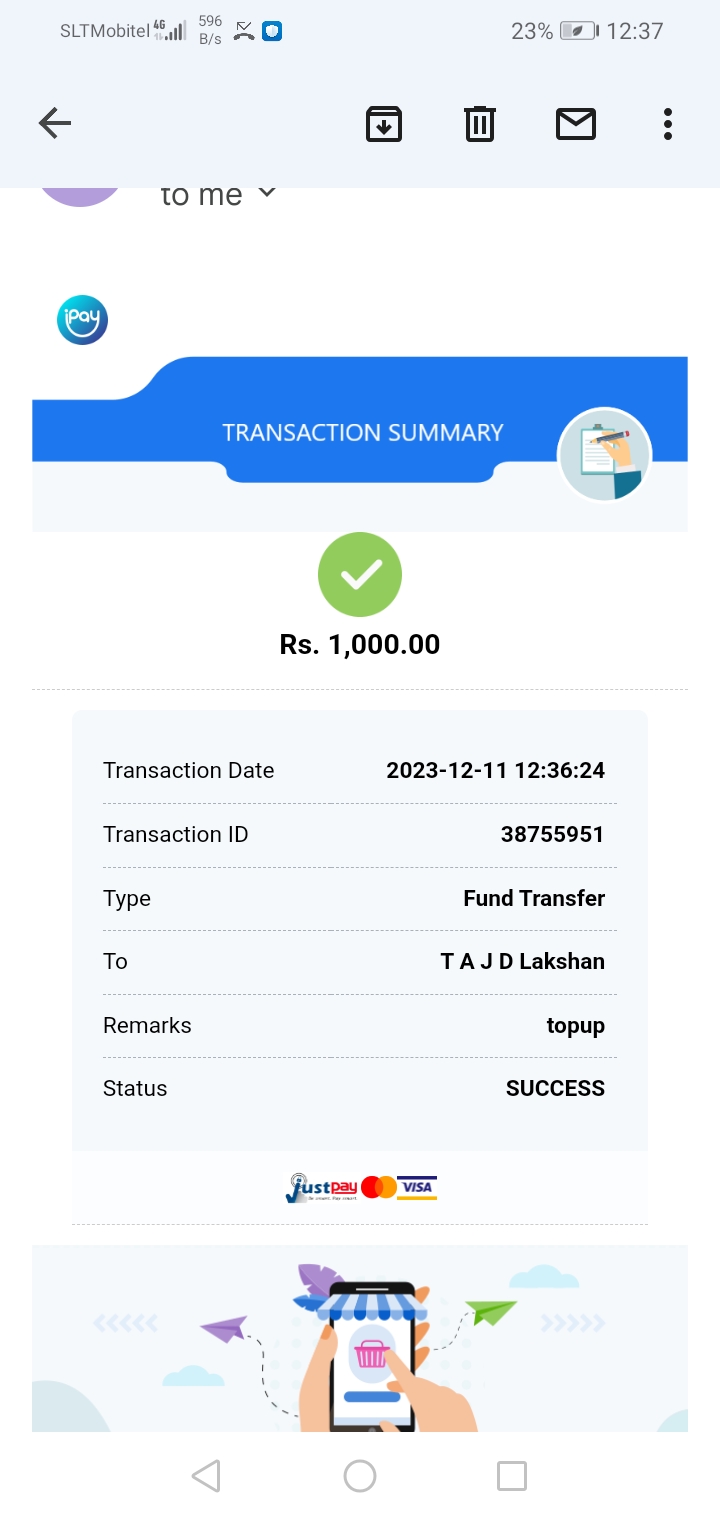Tap the Rs. 1,000.00 amount
Screen dimensions: 720x1520
[360, 644]
